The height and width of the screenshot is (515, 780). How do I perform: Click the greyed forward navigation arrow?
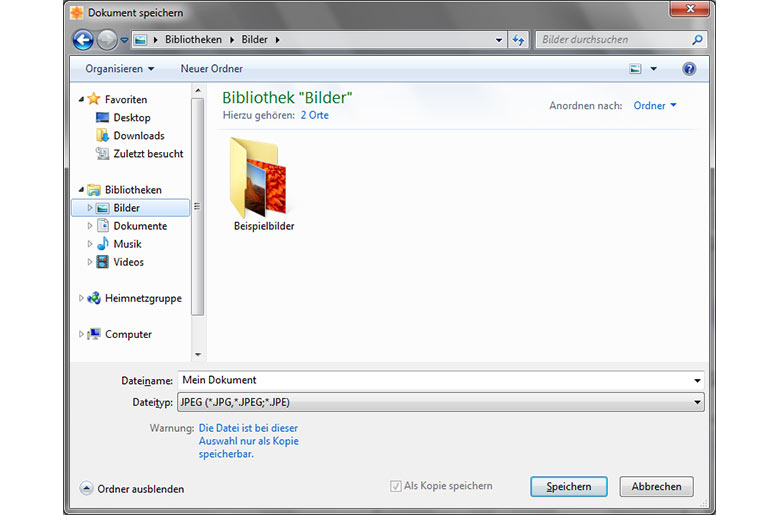[106, 40]
